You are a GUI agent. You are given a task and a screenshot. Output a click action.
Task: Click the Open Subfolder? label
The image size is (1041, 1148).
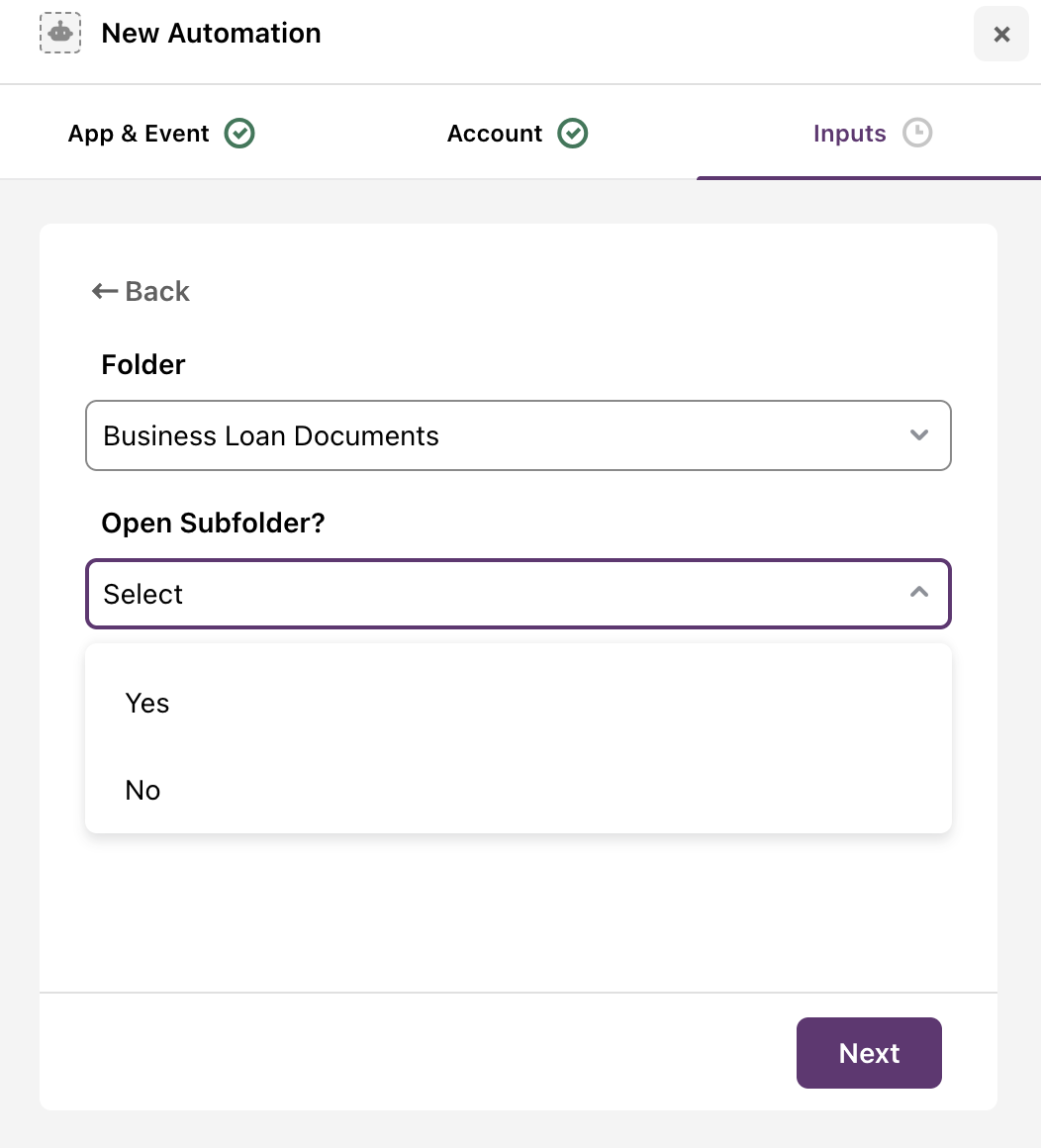[x=213, y=523]
